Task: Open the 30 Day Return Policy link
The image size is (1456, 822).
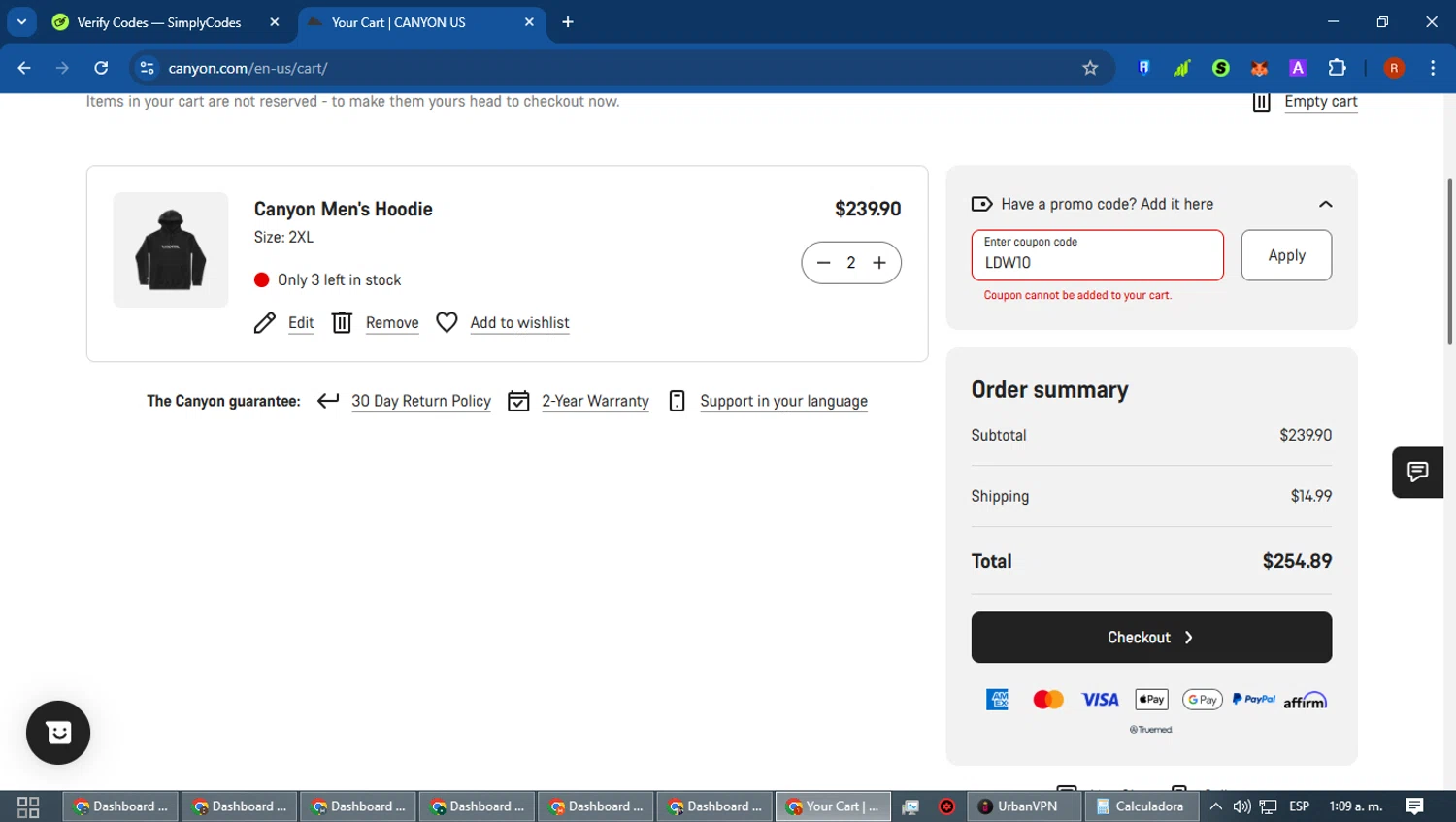Action: [x=421, y=401]
